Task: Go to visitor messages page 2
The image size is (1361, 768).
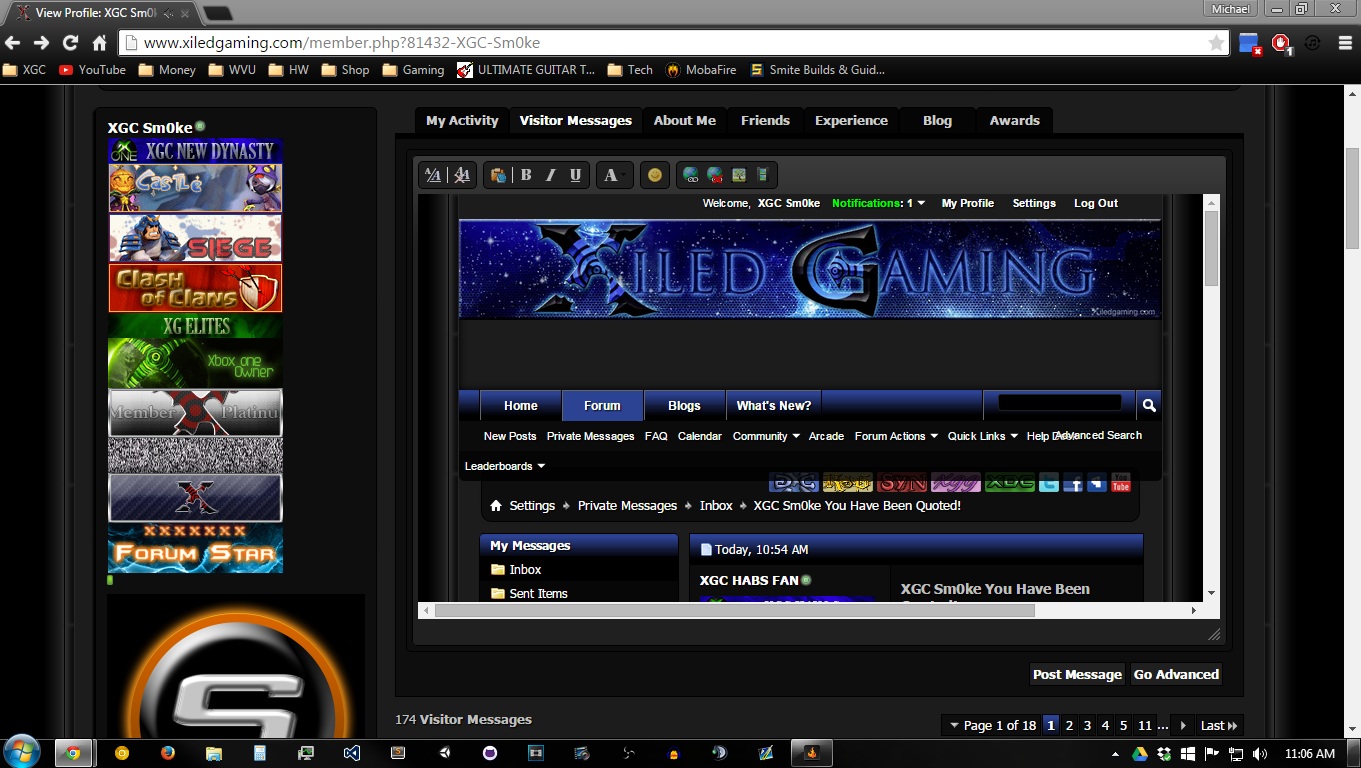Action: 1069,725
